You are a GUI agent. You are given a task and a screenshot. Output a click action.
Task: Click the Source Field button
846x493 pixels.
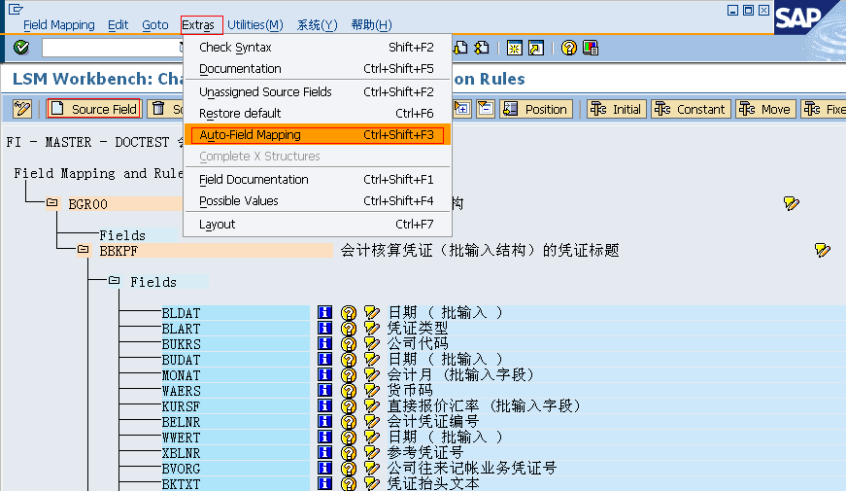coord(94,109)
